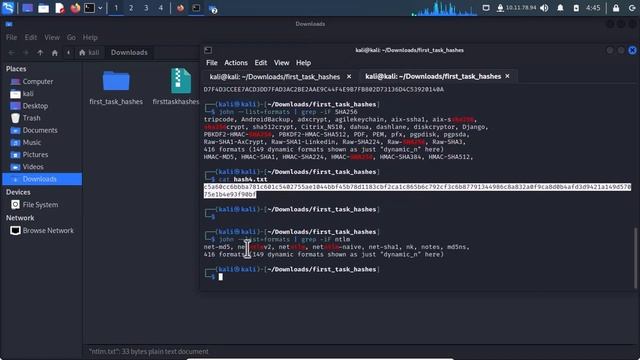
Task: Open File menu in Downloads file manager
Action: tap(11, 37)
